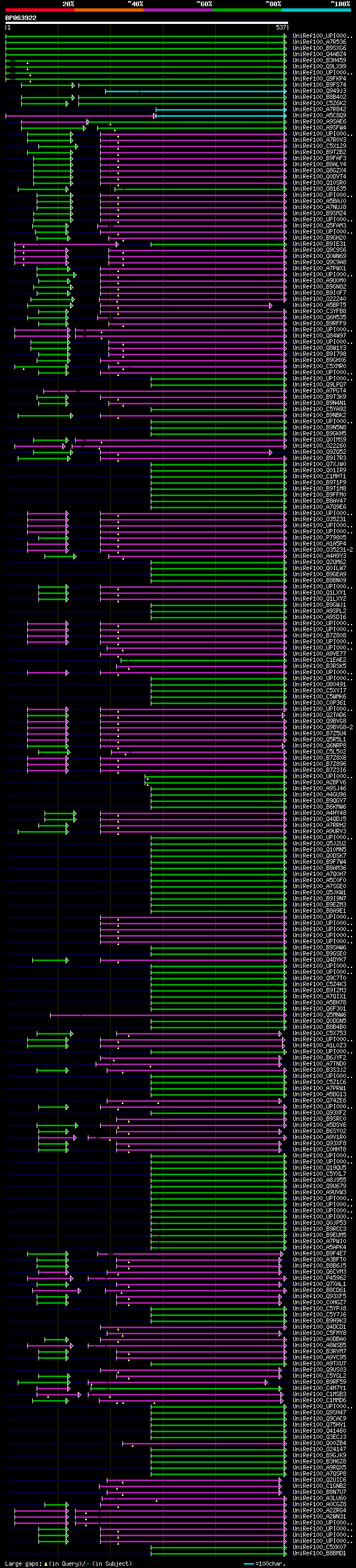
Task: Select the UniRef100_Q0IMS9 label
Action: click(x=319, y=439)
